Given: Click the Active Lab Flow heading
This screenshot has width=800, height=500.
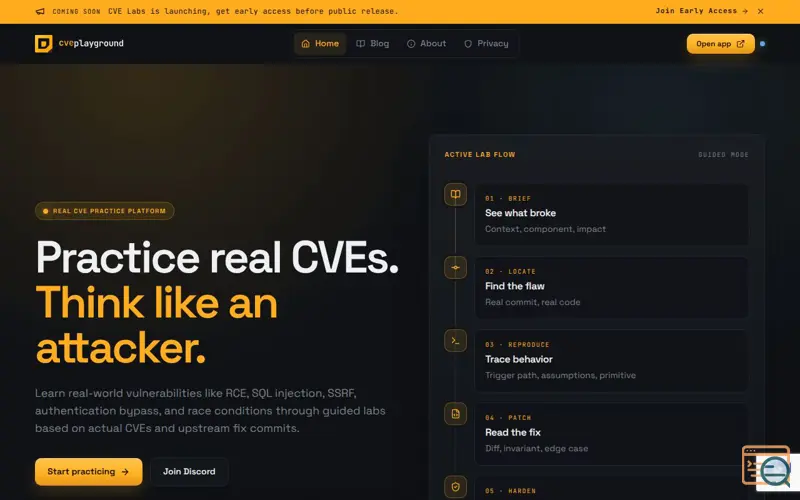Looking at the screenshot, I should 480,155.
